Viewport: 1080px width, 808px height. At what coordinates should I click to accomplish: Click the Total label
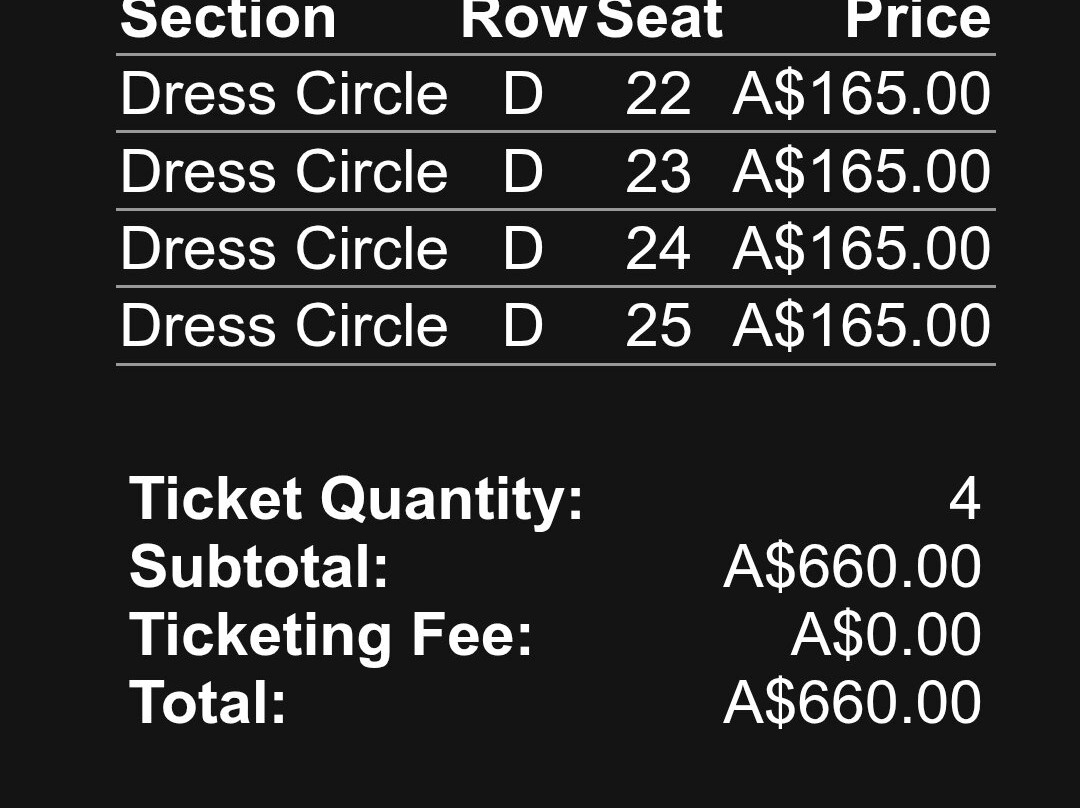click(x=208, y=702)
